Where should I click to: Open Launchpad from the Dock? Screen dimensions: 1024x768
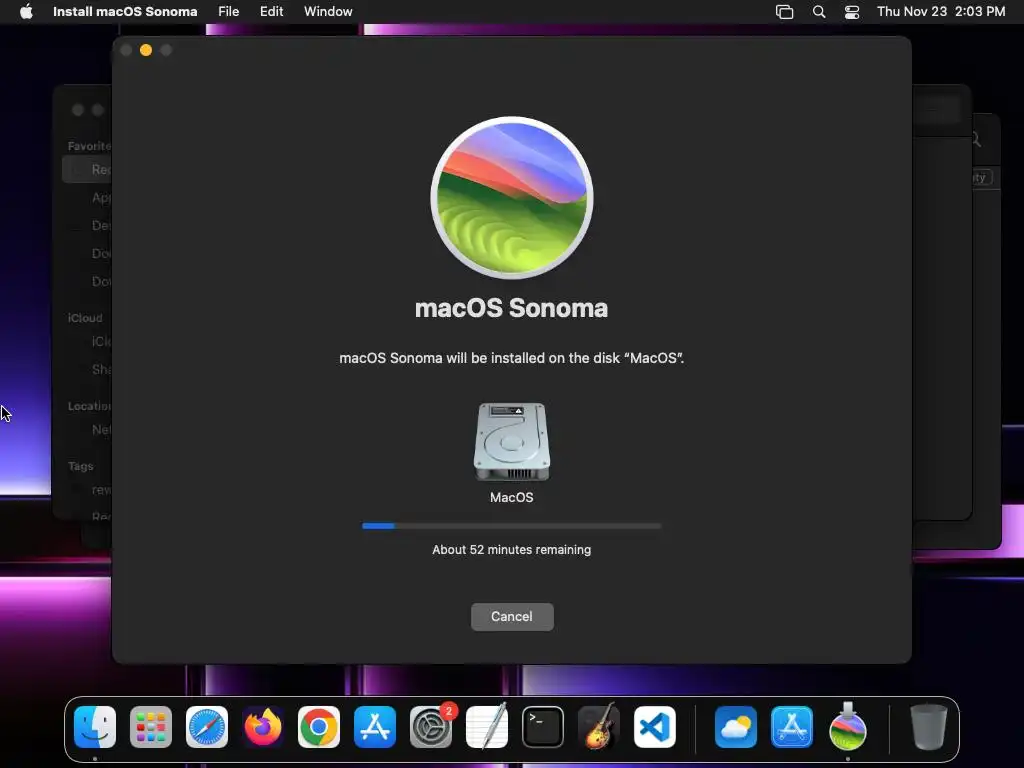[x=151, y=727]
